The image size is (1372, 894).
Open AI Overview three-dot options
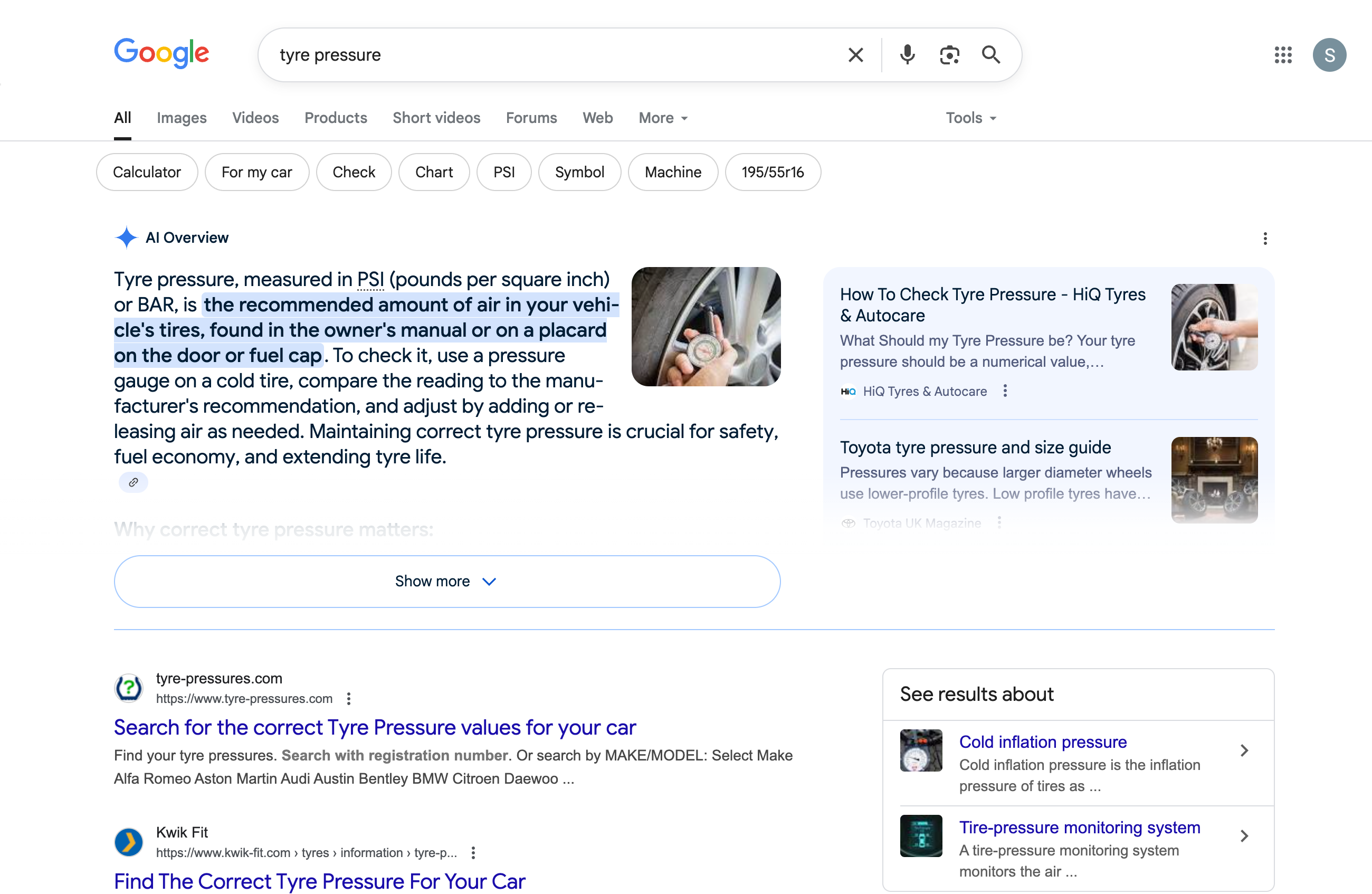point(1265,239)
